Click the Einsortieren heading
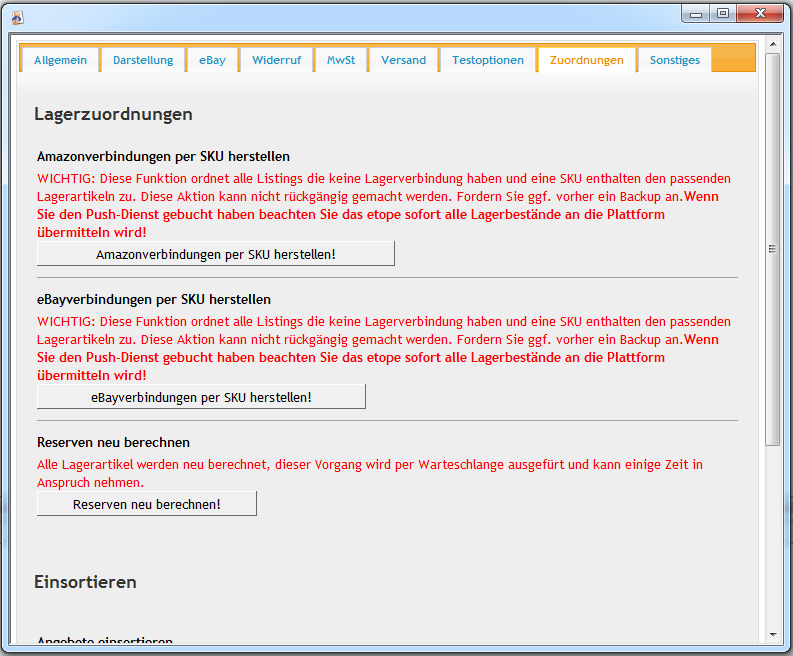 tap(85, 582)
